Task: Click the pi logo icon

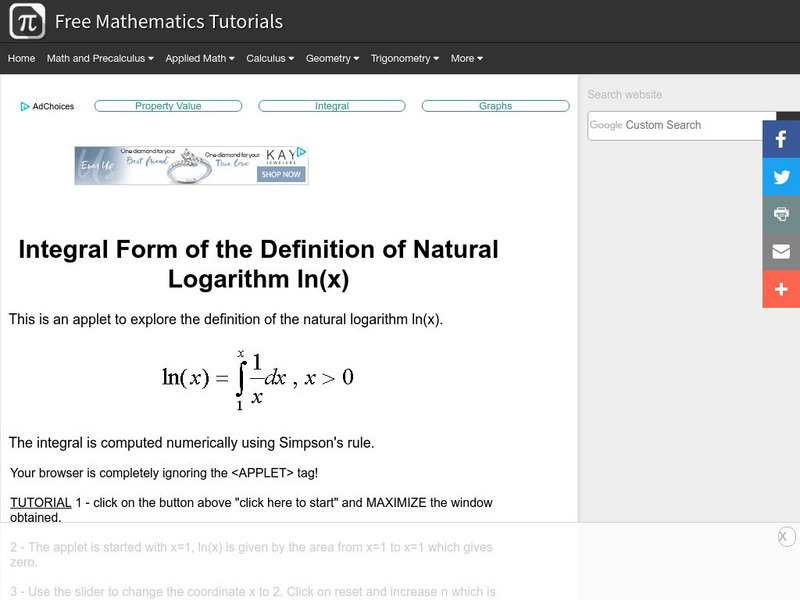Action: [27, 21]
